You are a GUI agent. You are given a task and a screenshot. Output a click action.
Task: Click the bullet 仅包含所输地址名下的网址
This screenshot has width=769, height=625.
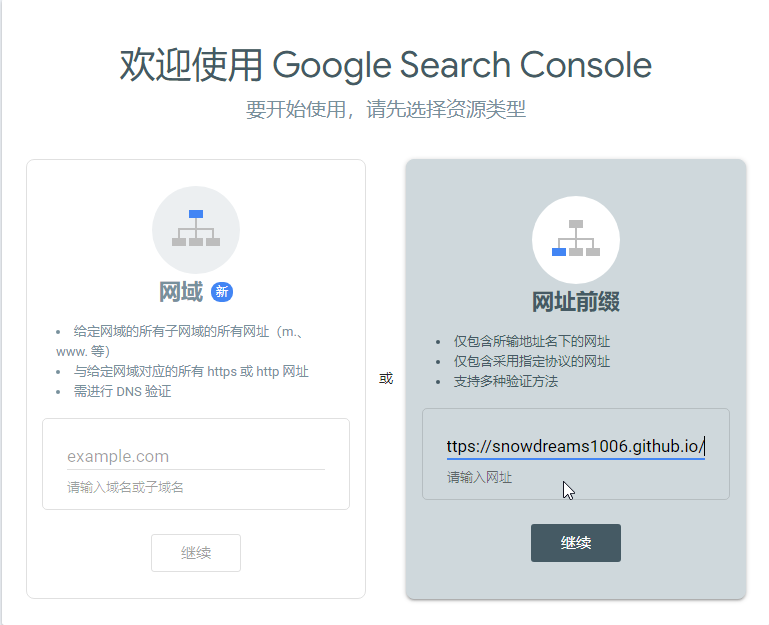pyautogui.click(x=531, y=341)
